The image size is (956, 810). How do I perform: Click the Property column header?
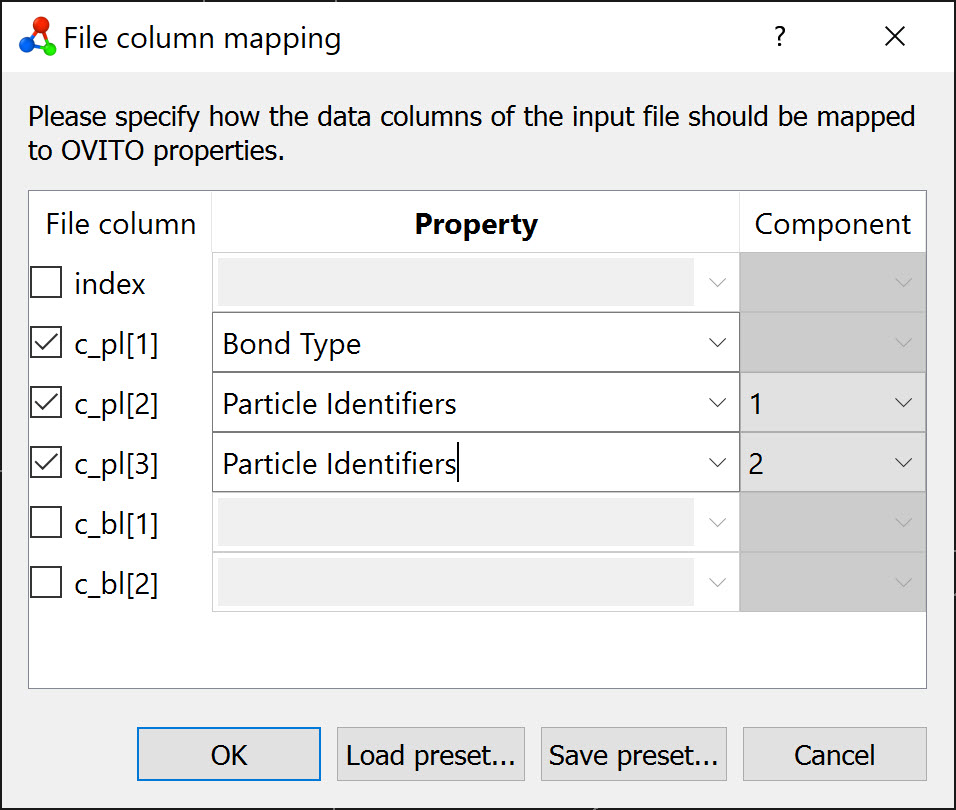point(475,224)
